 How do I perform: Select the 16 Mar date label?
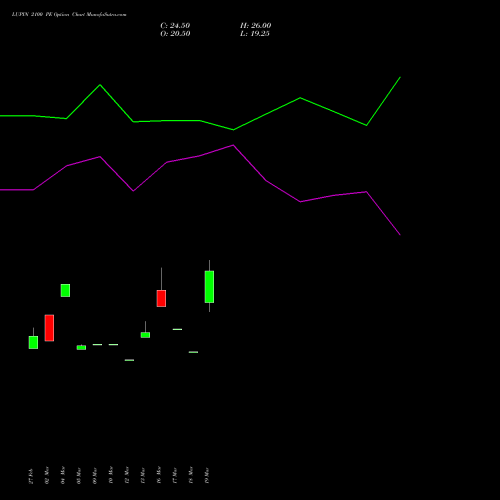tap(159, 475)
